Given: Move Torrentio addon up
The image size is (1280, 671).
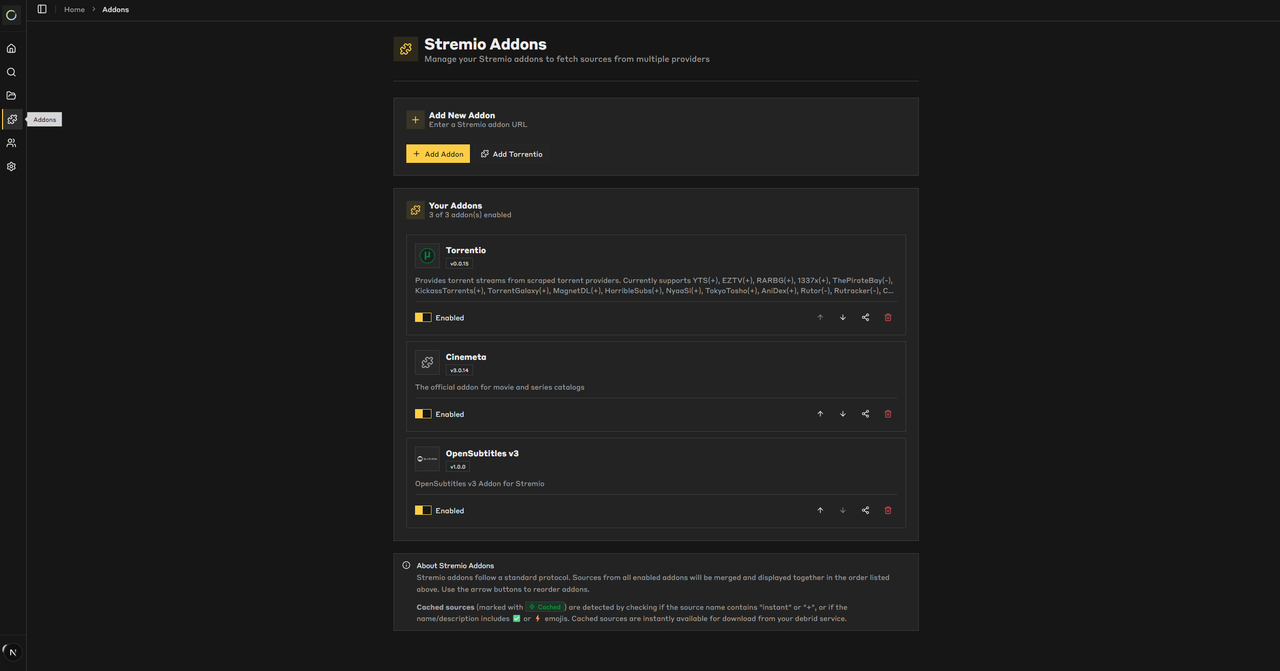Looking at the screenshot, I should click(820, 318).
